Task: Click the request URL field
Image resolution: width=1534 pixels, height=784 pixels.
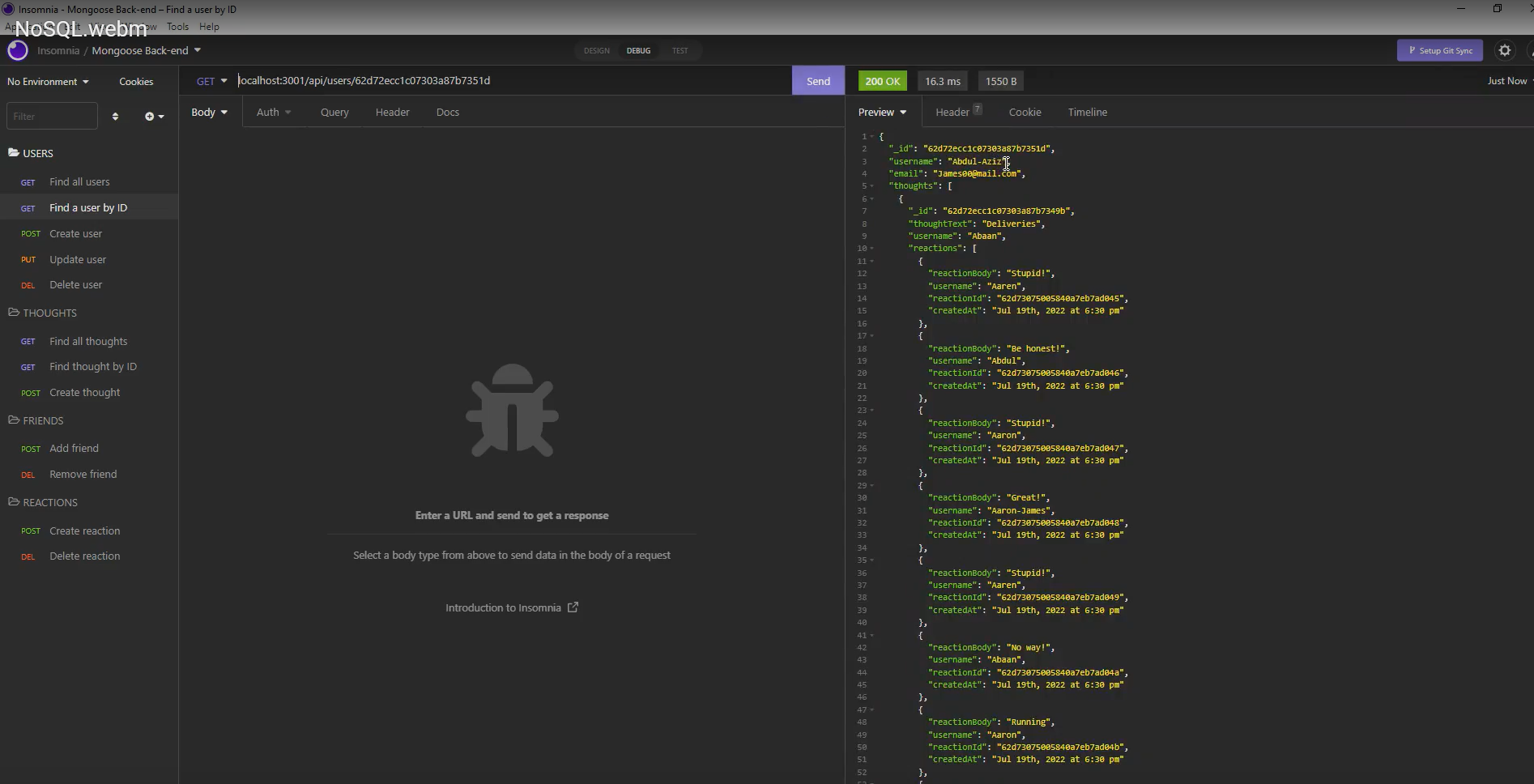Action: coord(512,81)
